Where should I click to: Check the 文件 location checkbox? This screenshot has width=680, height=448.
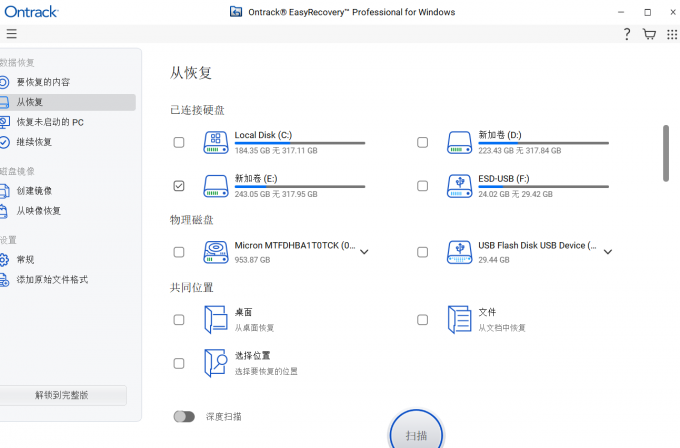(x=422, y=320)
